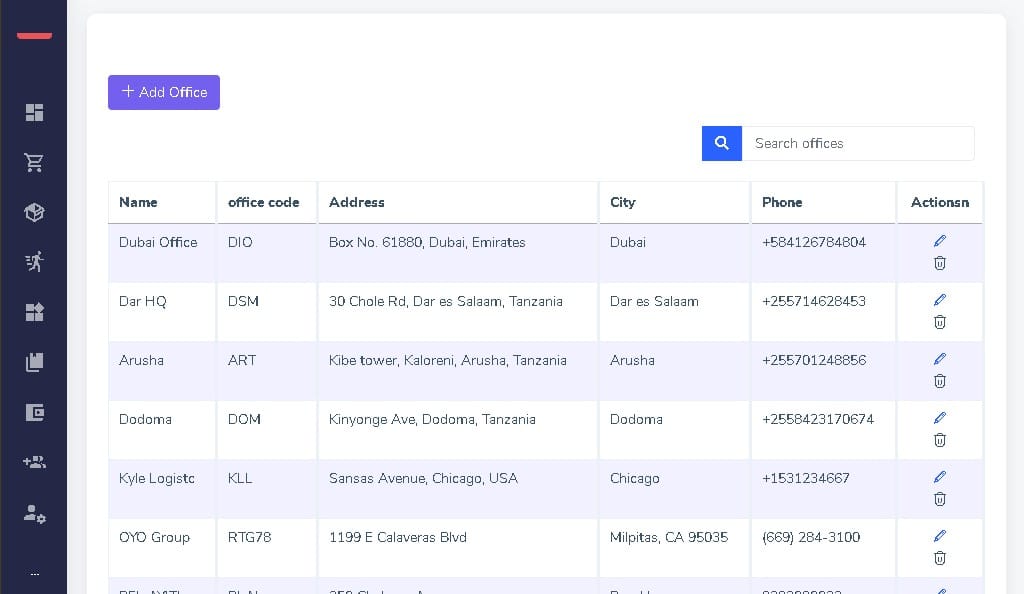1024x594 pixels.
Task: Delete the Dar HQ office
Action: [939, 322]
